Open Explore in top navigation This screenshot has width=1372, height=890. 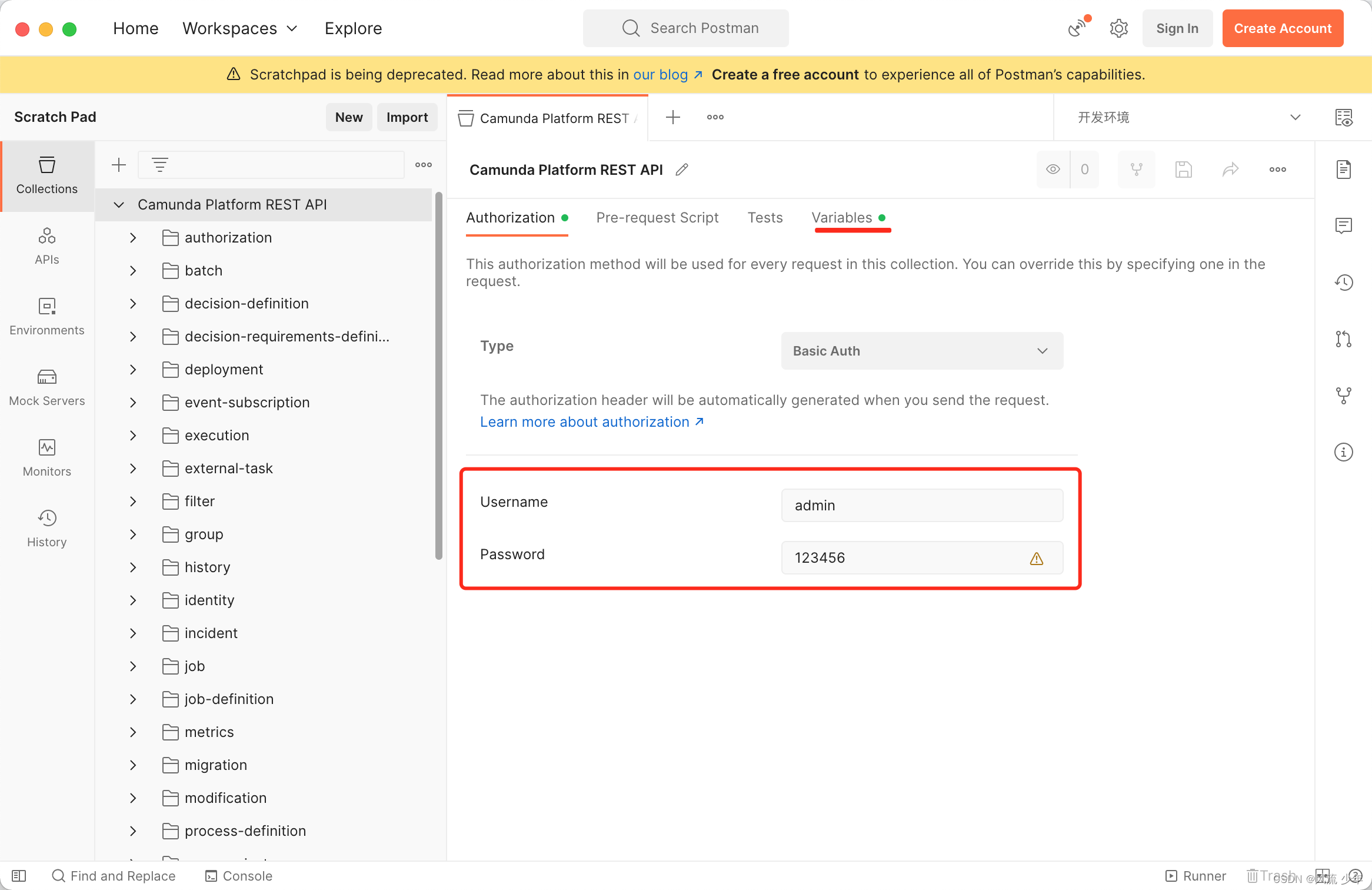[x=353, y=28]
